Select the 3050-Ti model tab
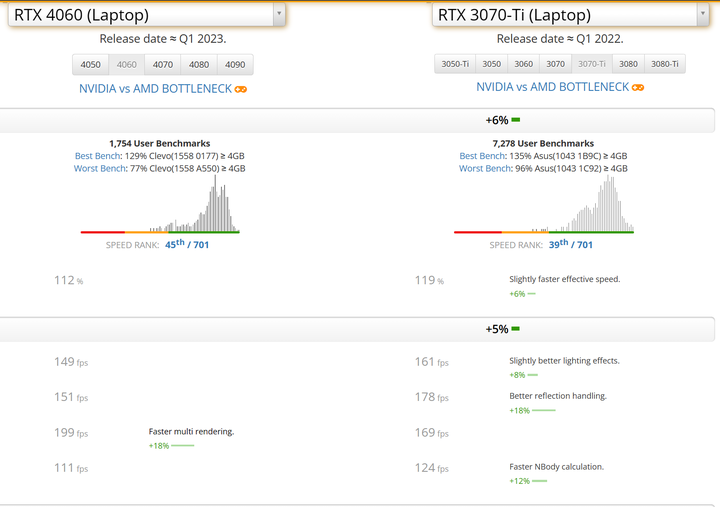Screen dimensions: 720x507 click(455, 64)
